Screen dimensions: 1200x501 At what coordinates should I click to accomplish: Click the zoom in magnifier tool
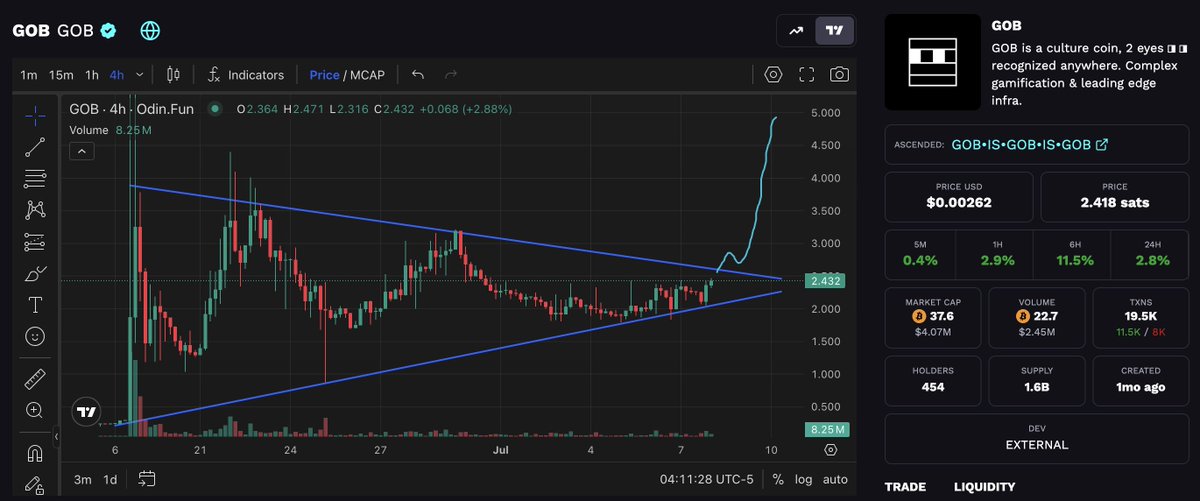(35, 410)
